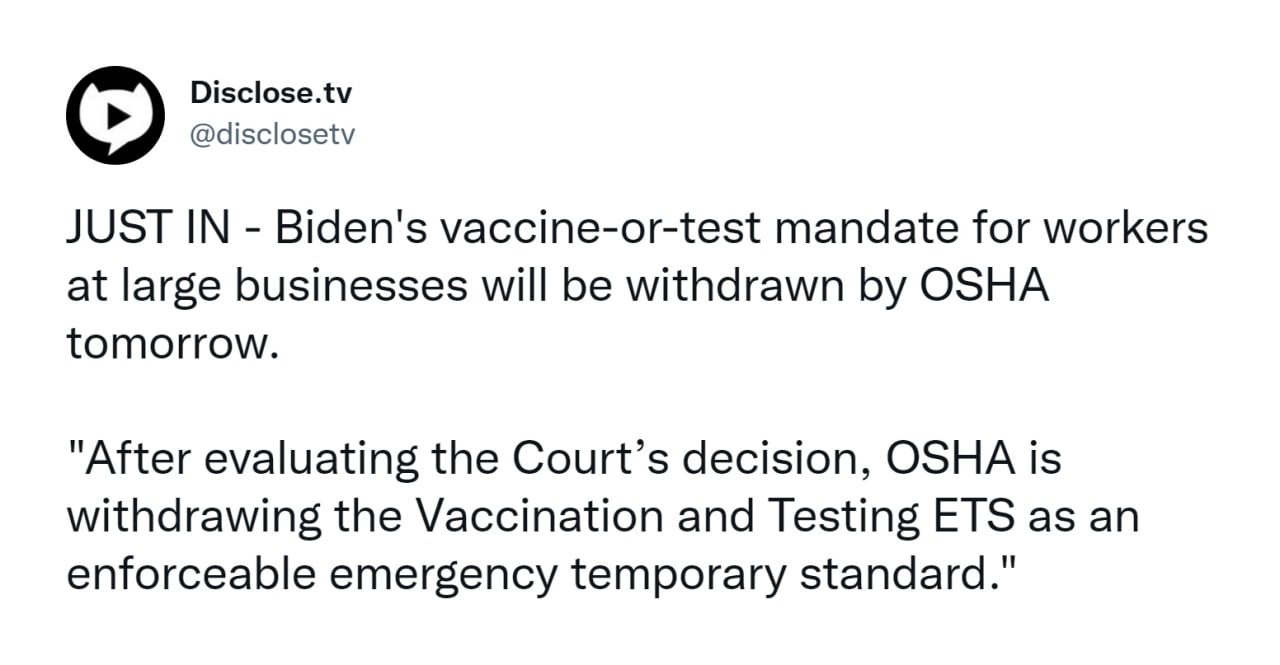The image size is (1280, 665).
Task: Open the Disclose.tv display name
Action: coord(271,94)
